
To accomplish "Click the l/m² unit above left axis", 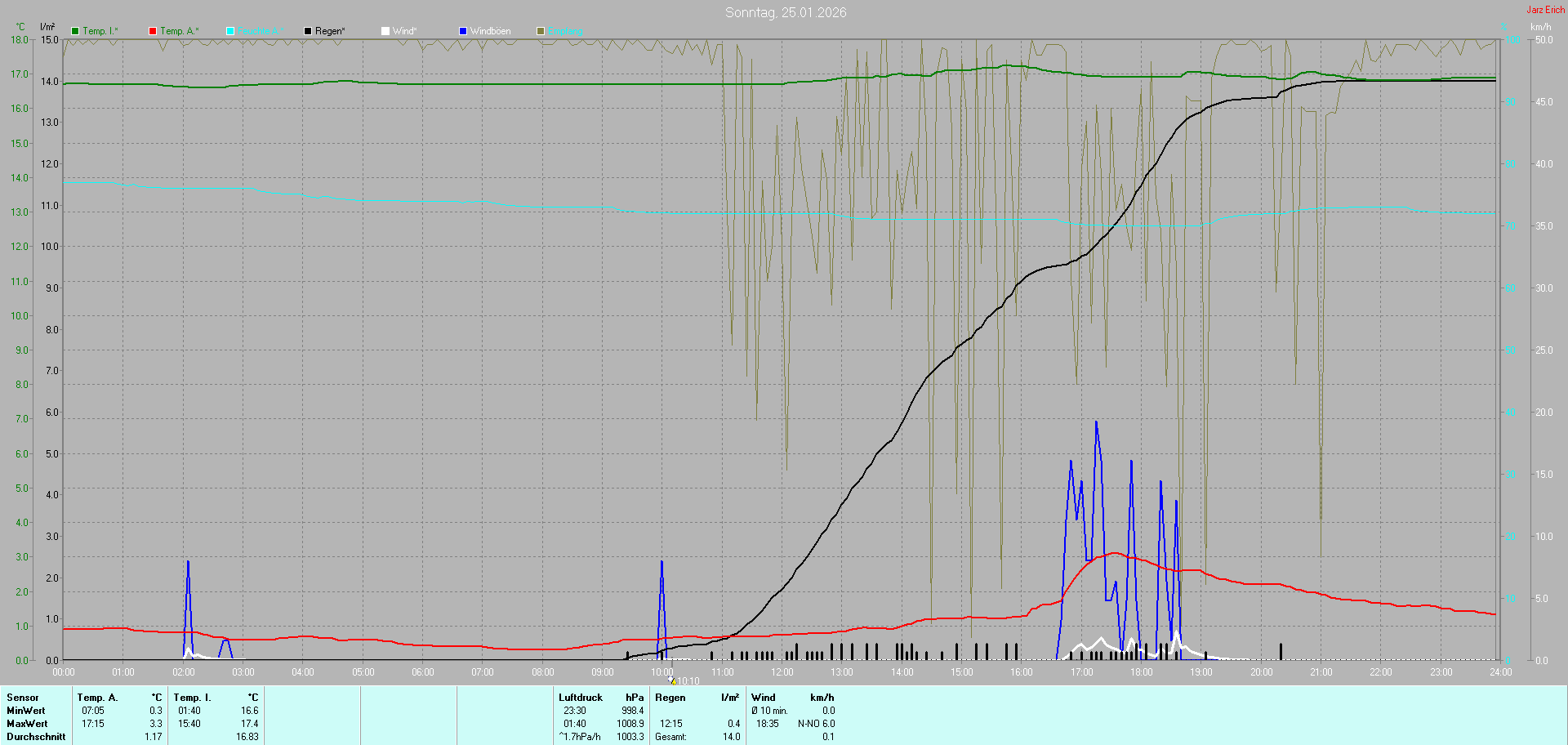I will (47, 27).
